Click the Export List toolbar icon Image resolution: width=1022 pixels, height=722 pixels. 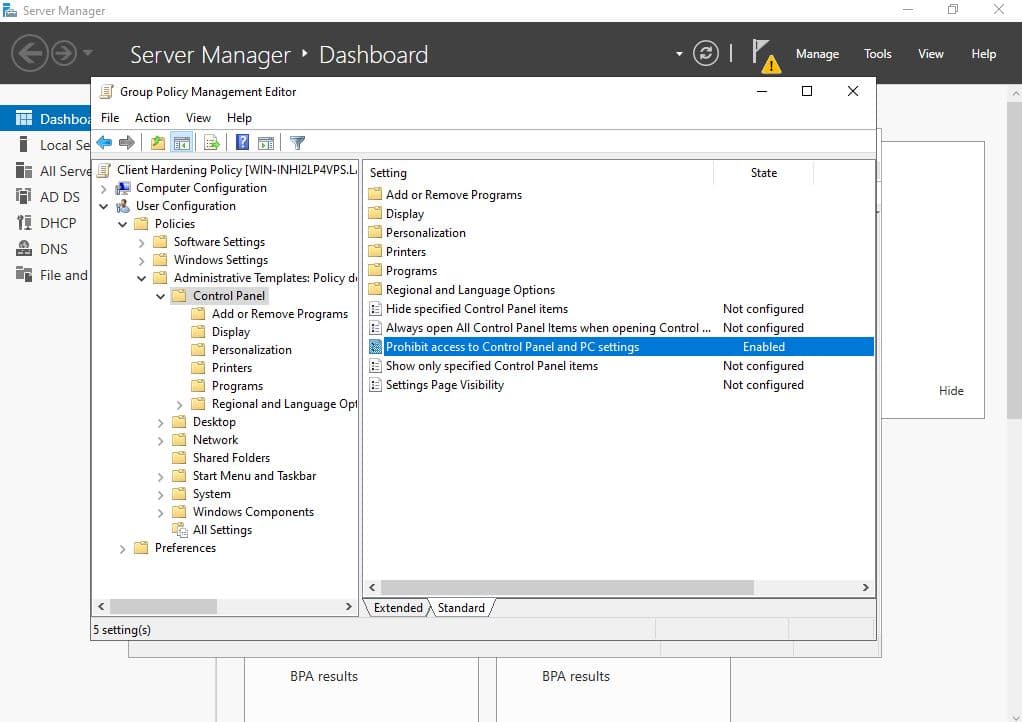(x=211, y=143)
